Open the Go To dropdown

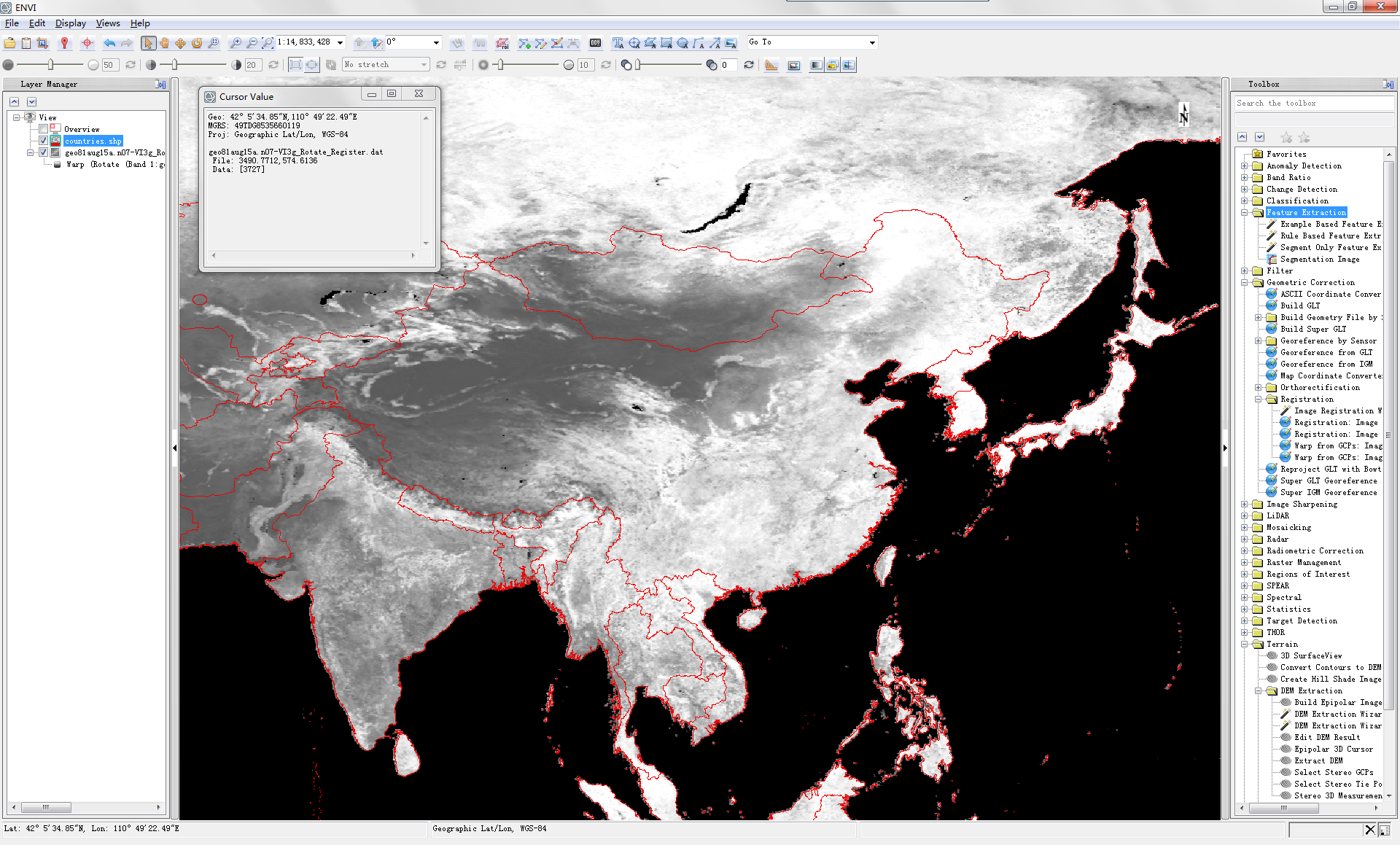[x=871, y=43]
